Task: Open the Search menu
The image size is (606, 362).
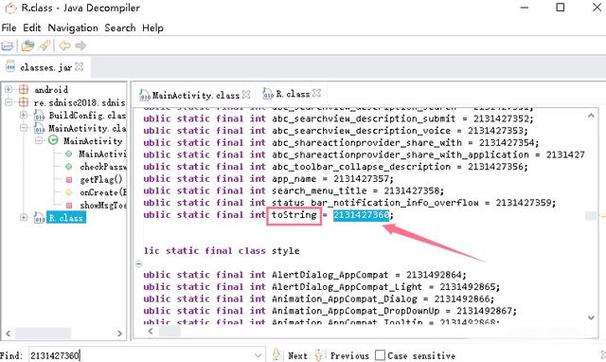Action: (x=120, y=28)
